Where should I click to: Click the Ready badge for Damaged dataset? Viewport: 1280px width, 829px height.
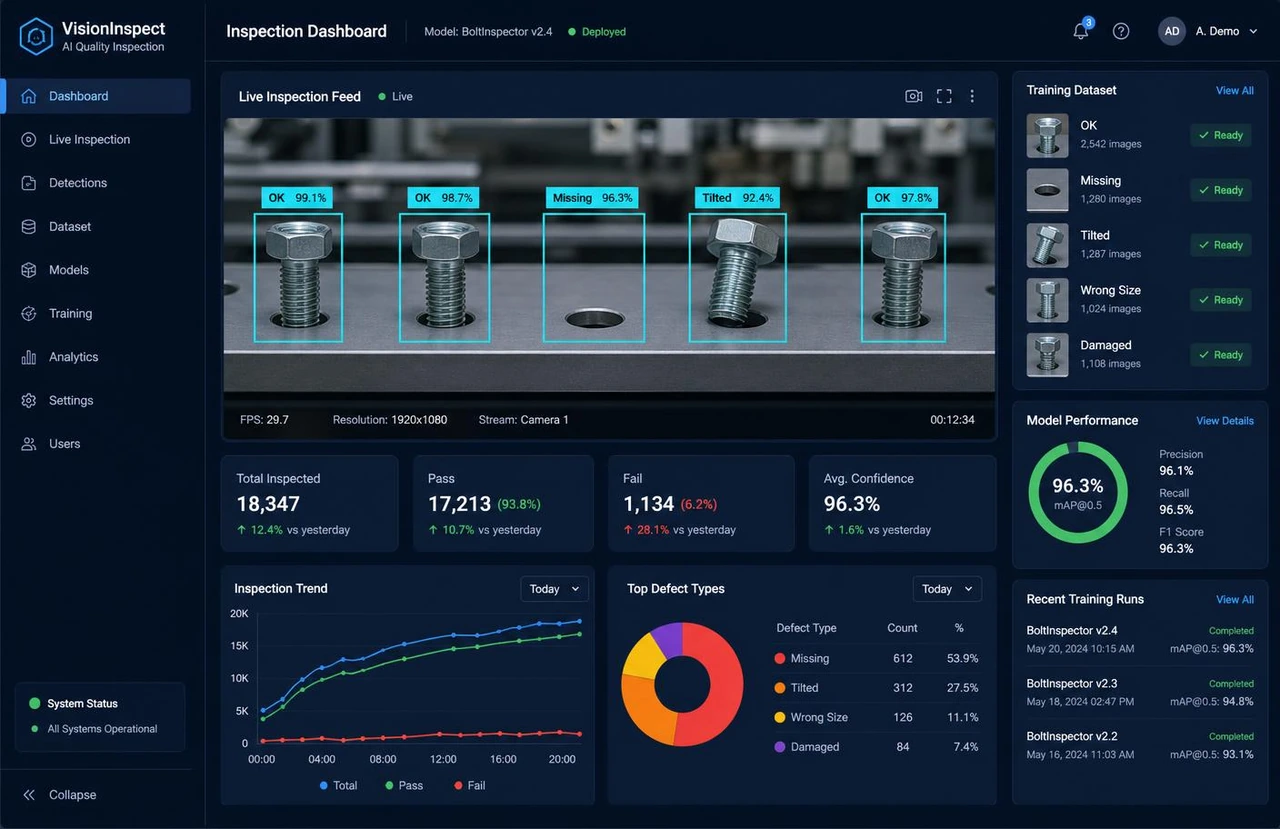pyautogui.click(x=1221, y=355)
